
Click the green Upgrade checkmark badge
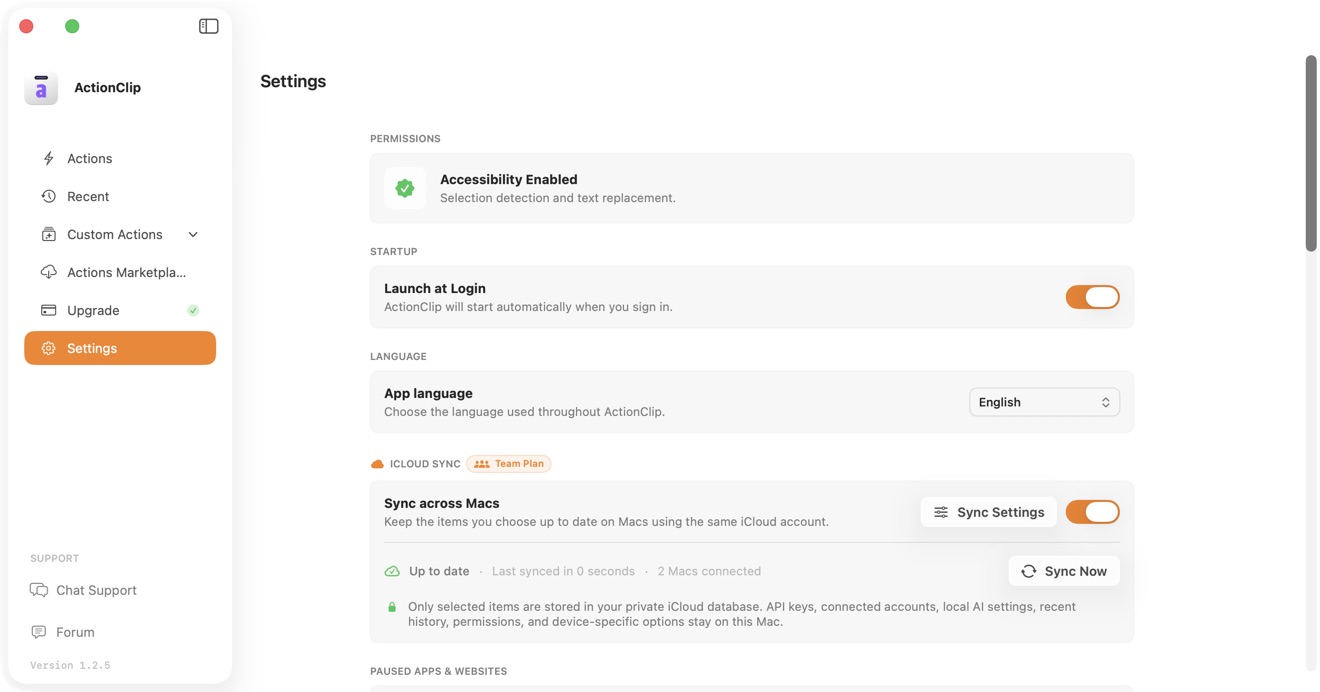(193, 310)
